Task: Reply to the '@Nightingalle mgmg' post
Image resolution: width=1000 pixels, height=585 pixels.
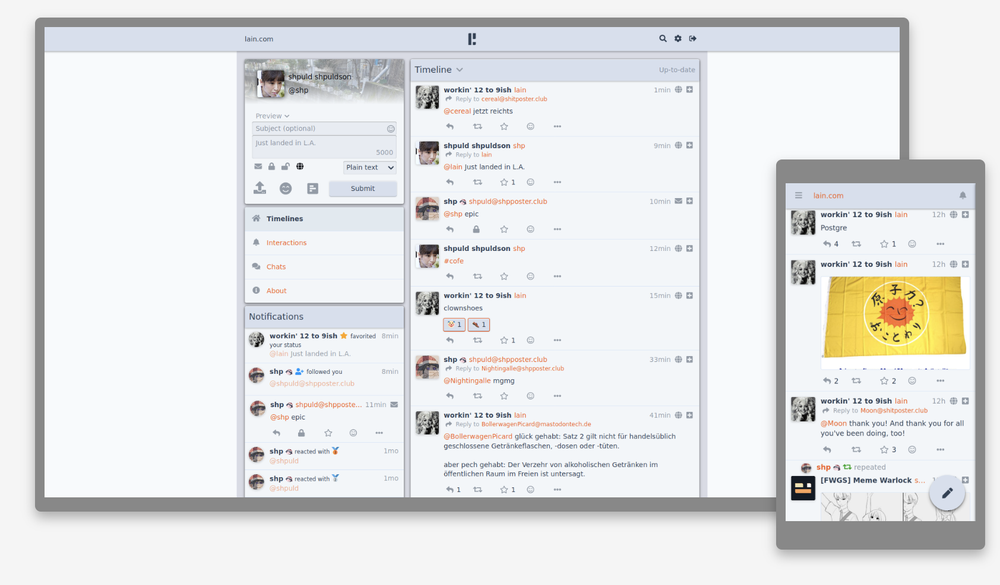Action: point(450,396)
